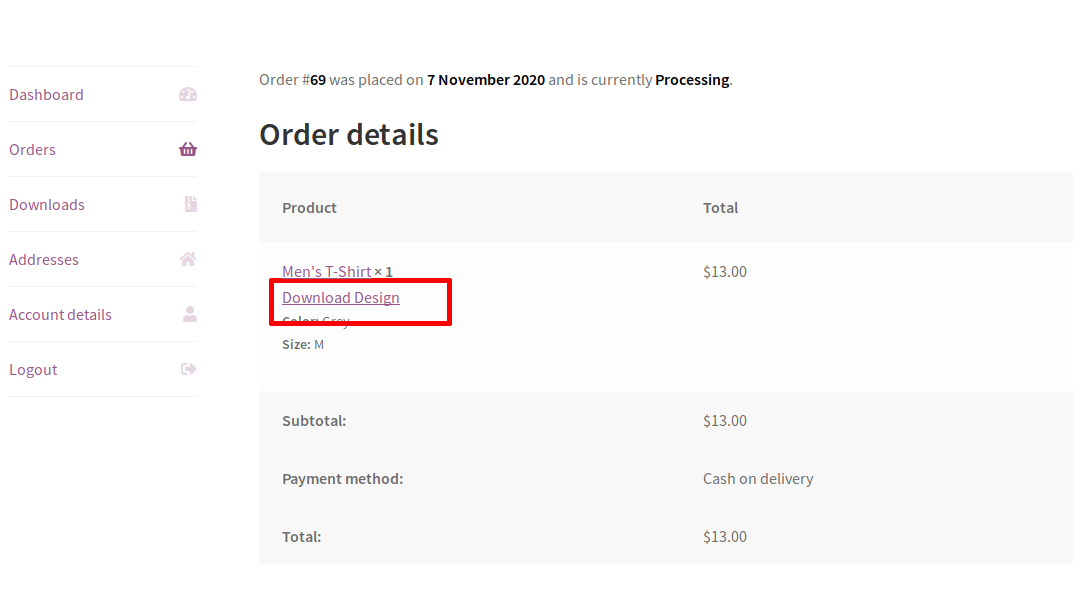
Task: Click the Download Design link
Action: pos(341,297)
